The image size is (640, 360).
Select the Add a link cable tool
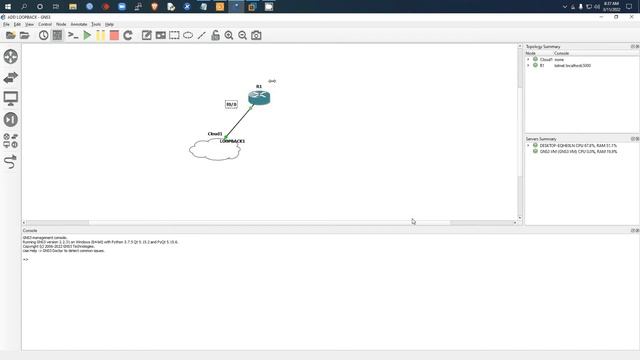click(x=11, y=162)
